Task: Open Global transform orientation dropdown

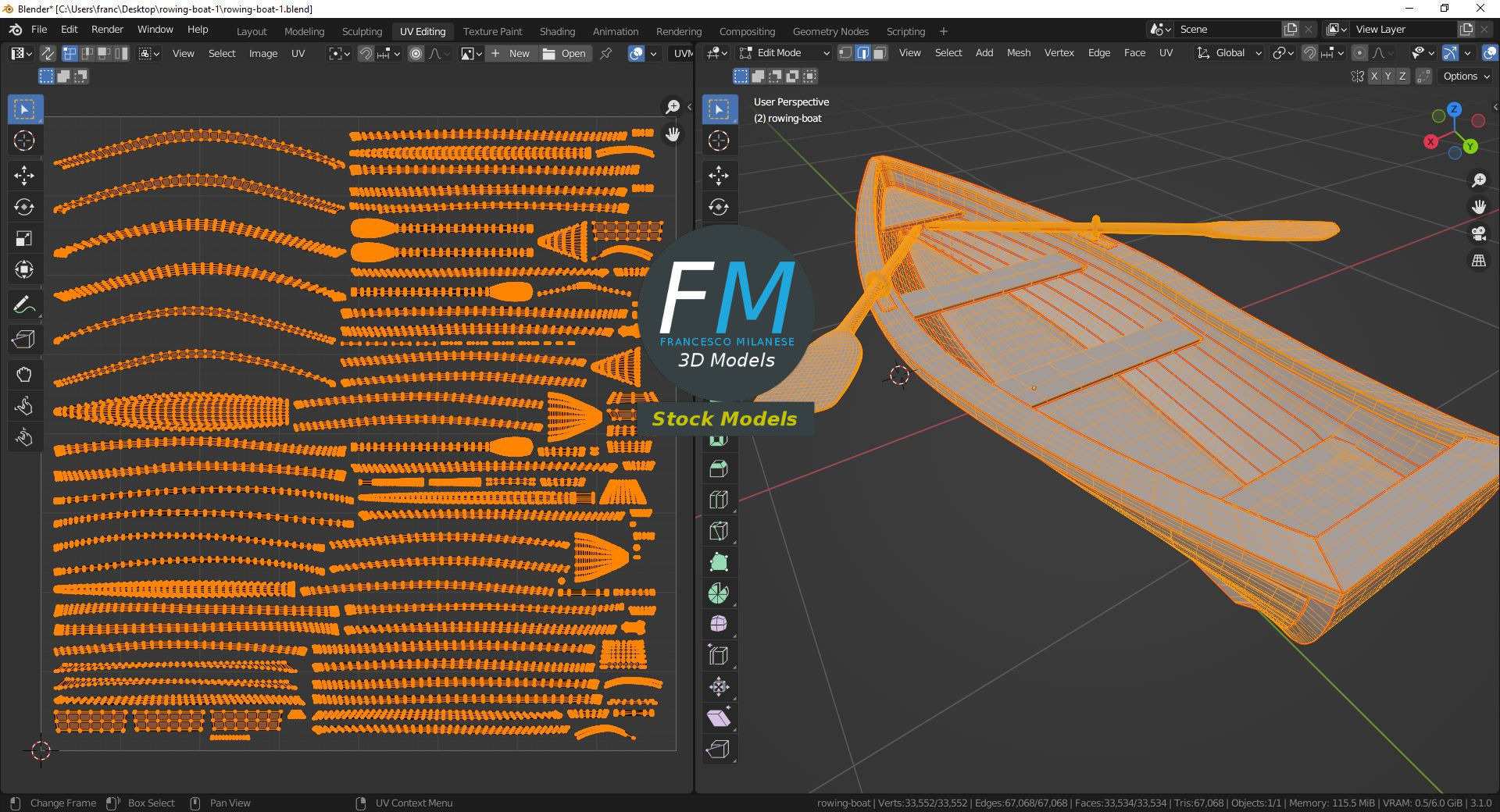Action: pyautogui.click(x=1230, y=53)
